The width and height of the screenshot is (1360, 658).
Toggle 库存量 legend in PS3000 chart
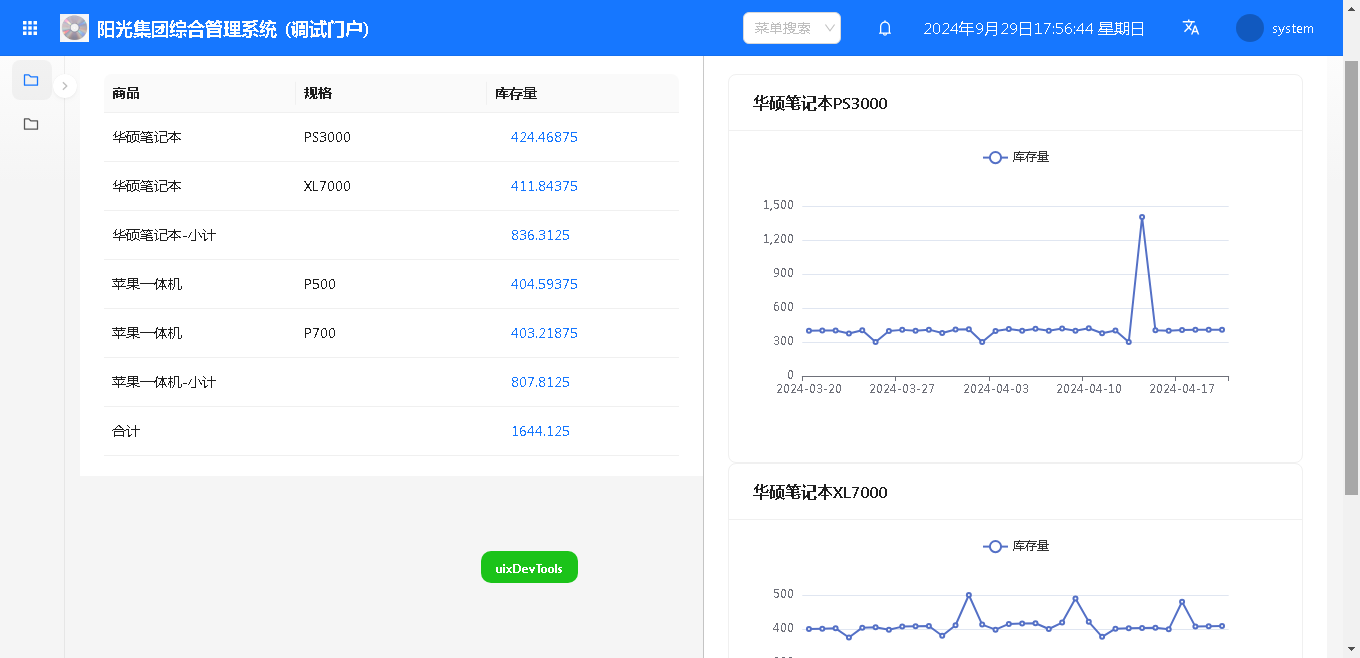(1016, 157)
